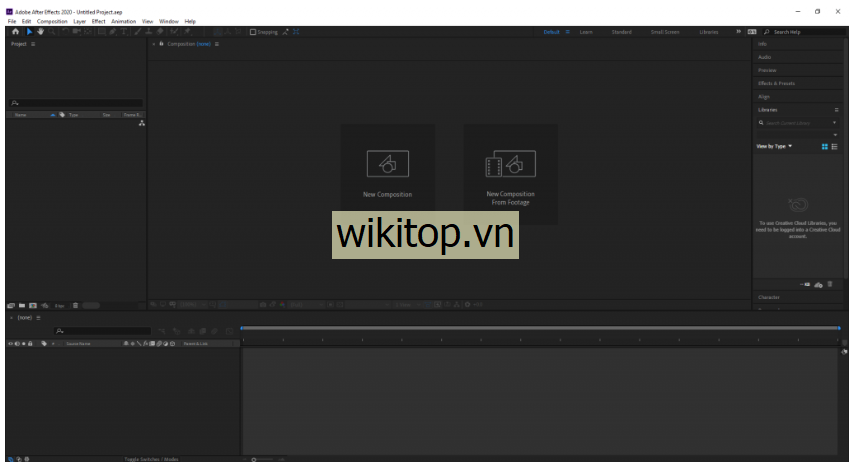853x464 pixels.
Task: Adjust the timeline zoom slider
Action: coord(255,459)
